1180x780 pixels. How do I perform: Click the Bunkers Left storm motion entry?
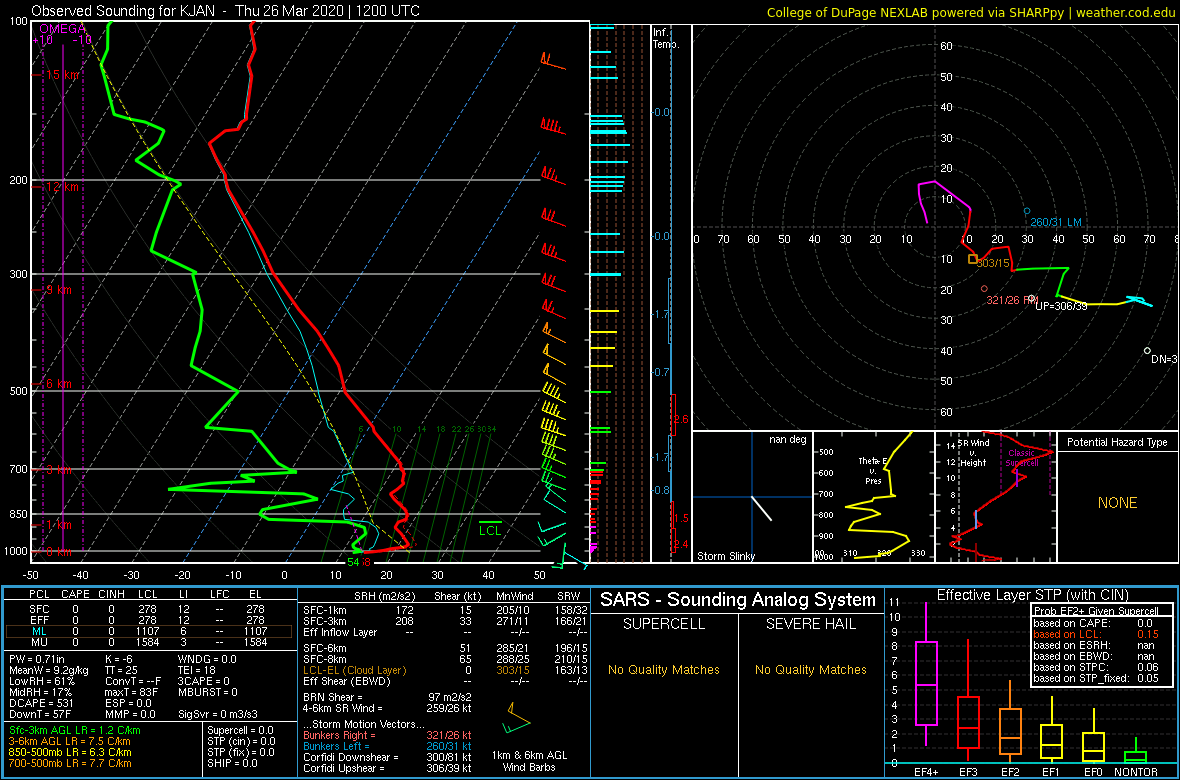pyautogui.click(x=388, y=746)
